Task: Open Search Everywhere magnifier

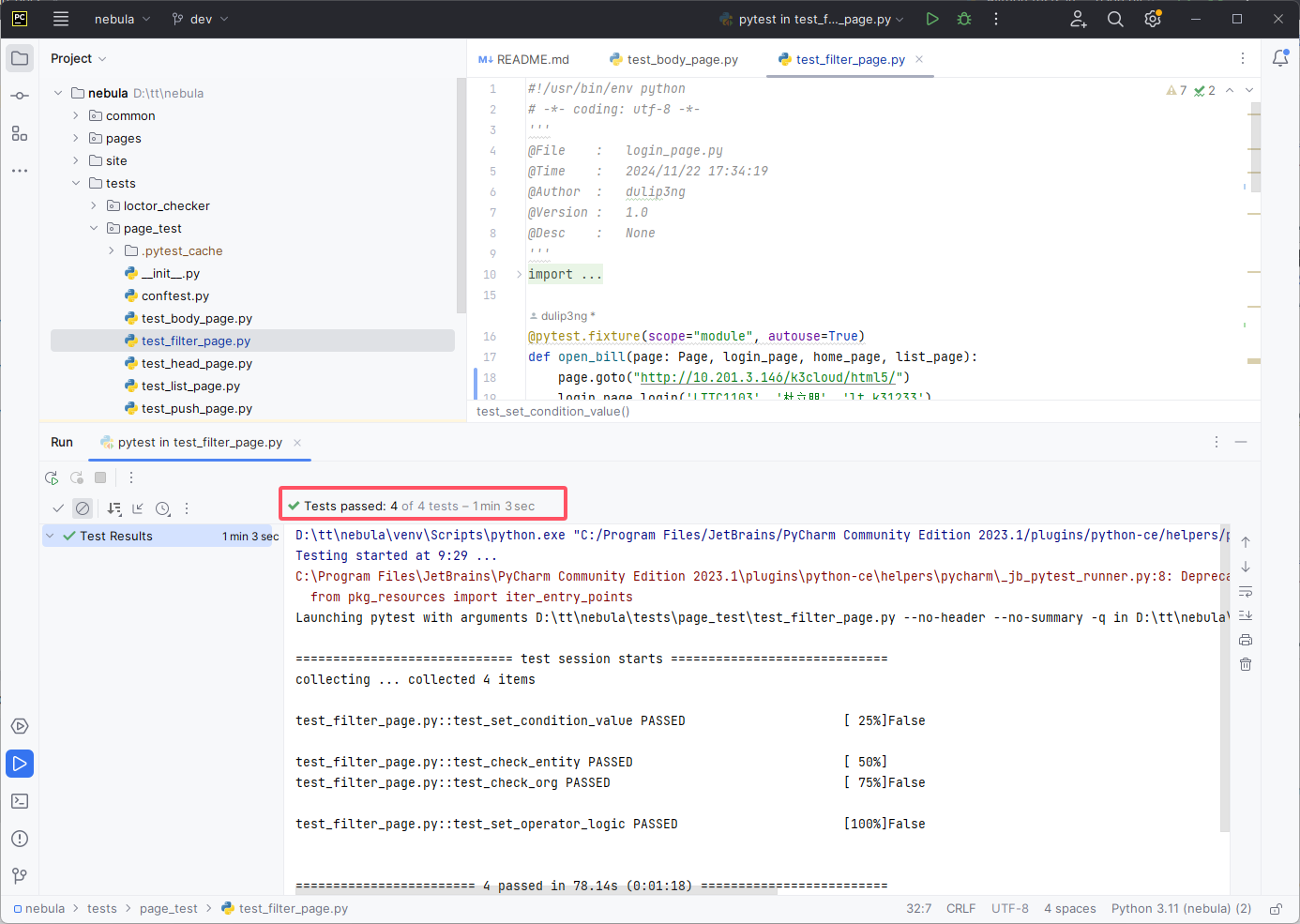Action: point(1115,19)
